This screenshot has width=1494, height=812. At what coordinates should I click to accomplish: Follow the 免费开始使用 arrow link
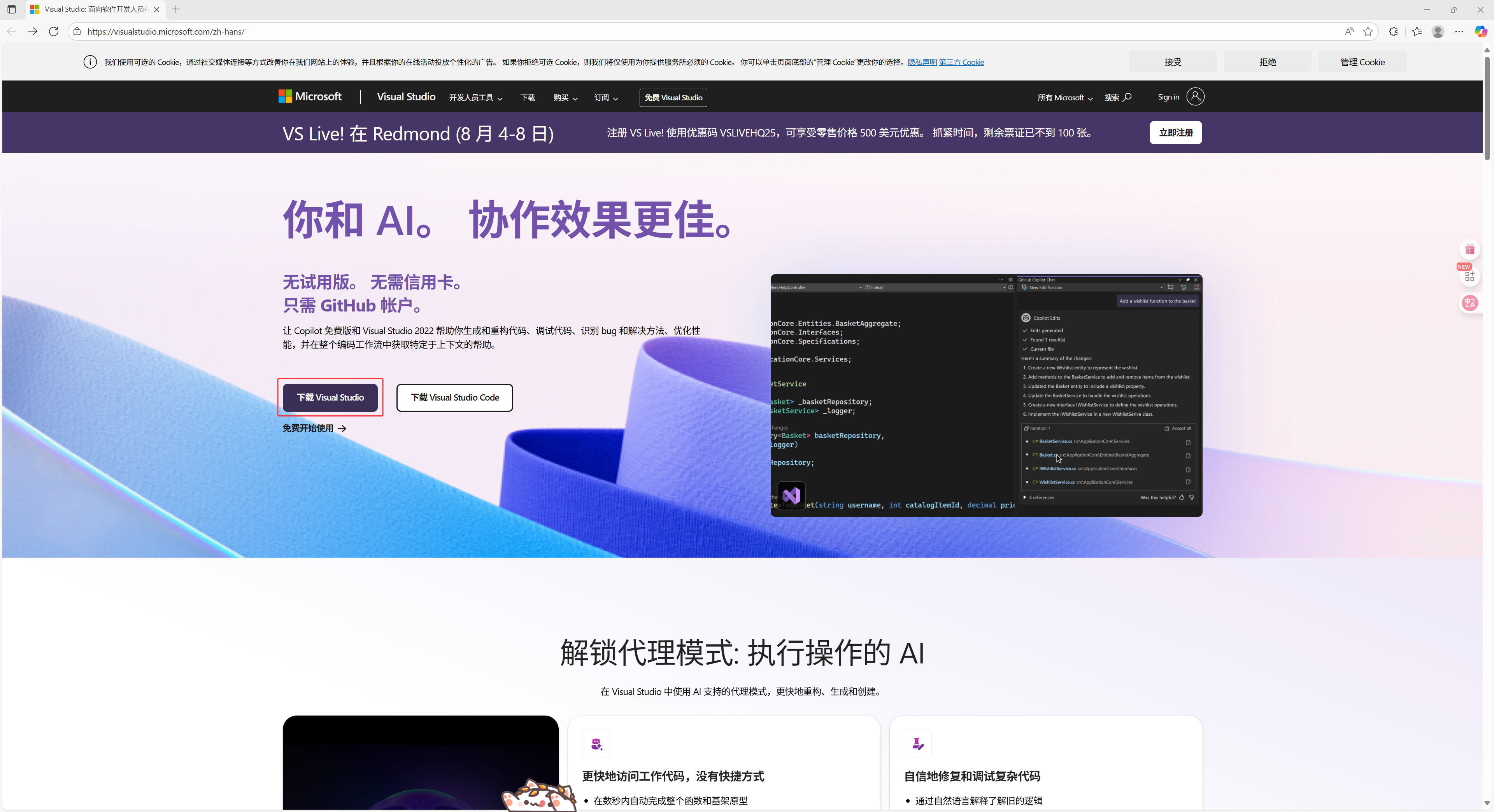coord(314,428)
